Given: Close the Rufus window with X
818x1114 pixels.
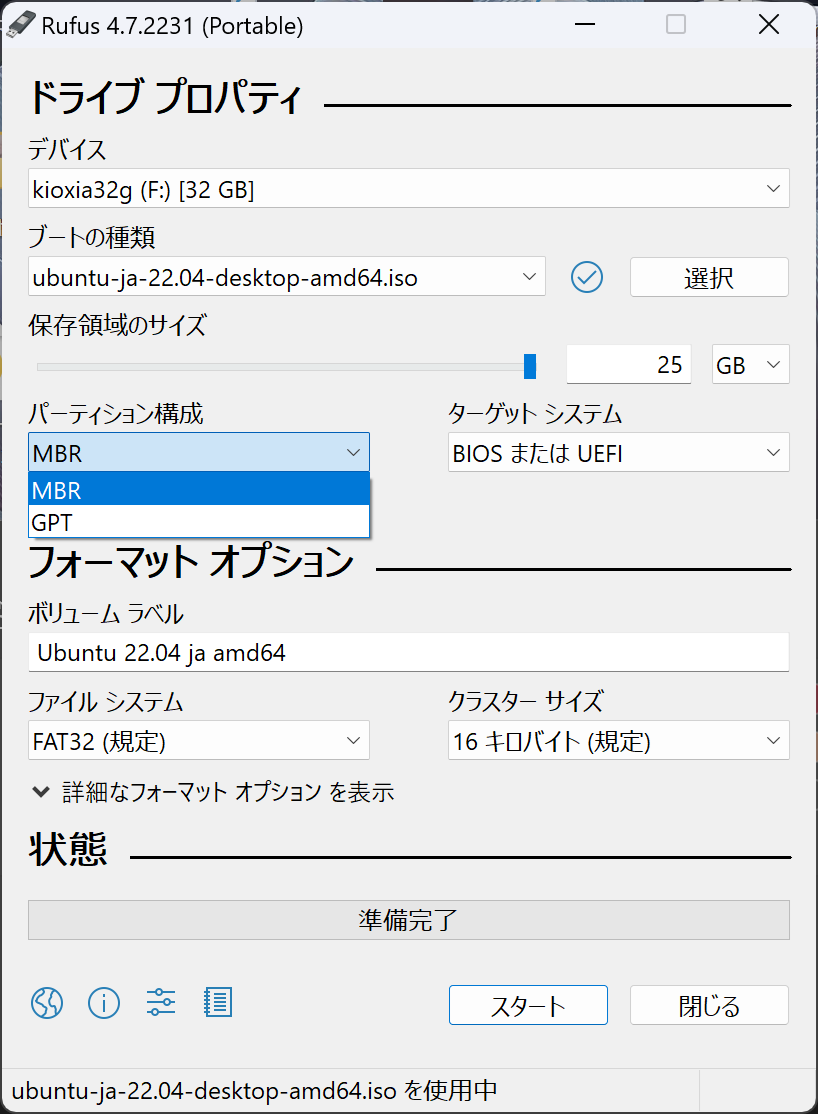Looking at the screenshot, I should point(769,25).
